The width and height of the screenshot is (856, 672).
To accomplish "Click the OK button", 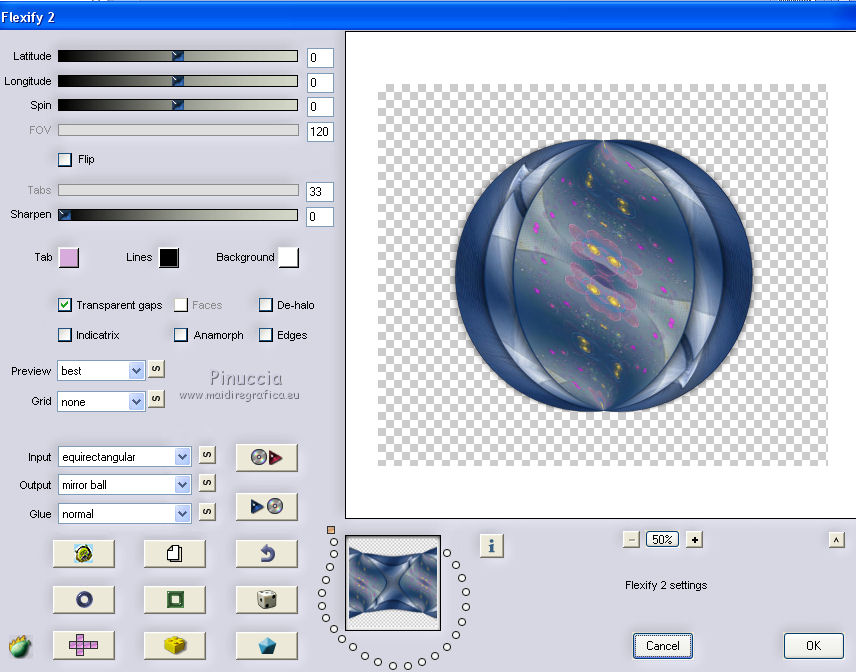I will click(x=813, y=646).
